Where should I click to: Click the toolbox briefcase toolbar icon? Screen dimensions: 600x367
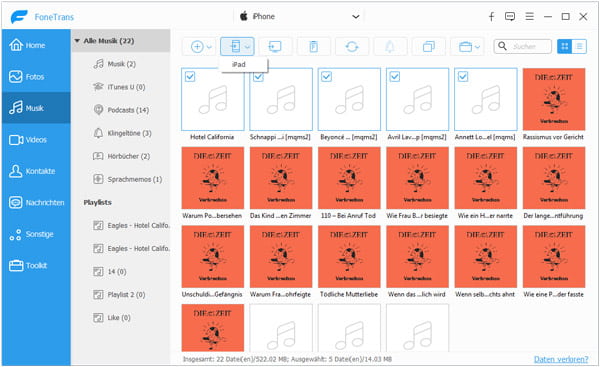tap(465, 47)
